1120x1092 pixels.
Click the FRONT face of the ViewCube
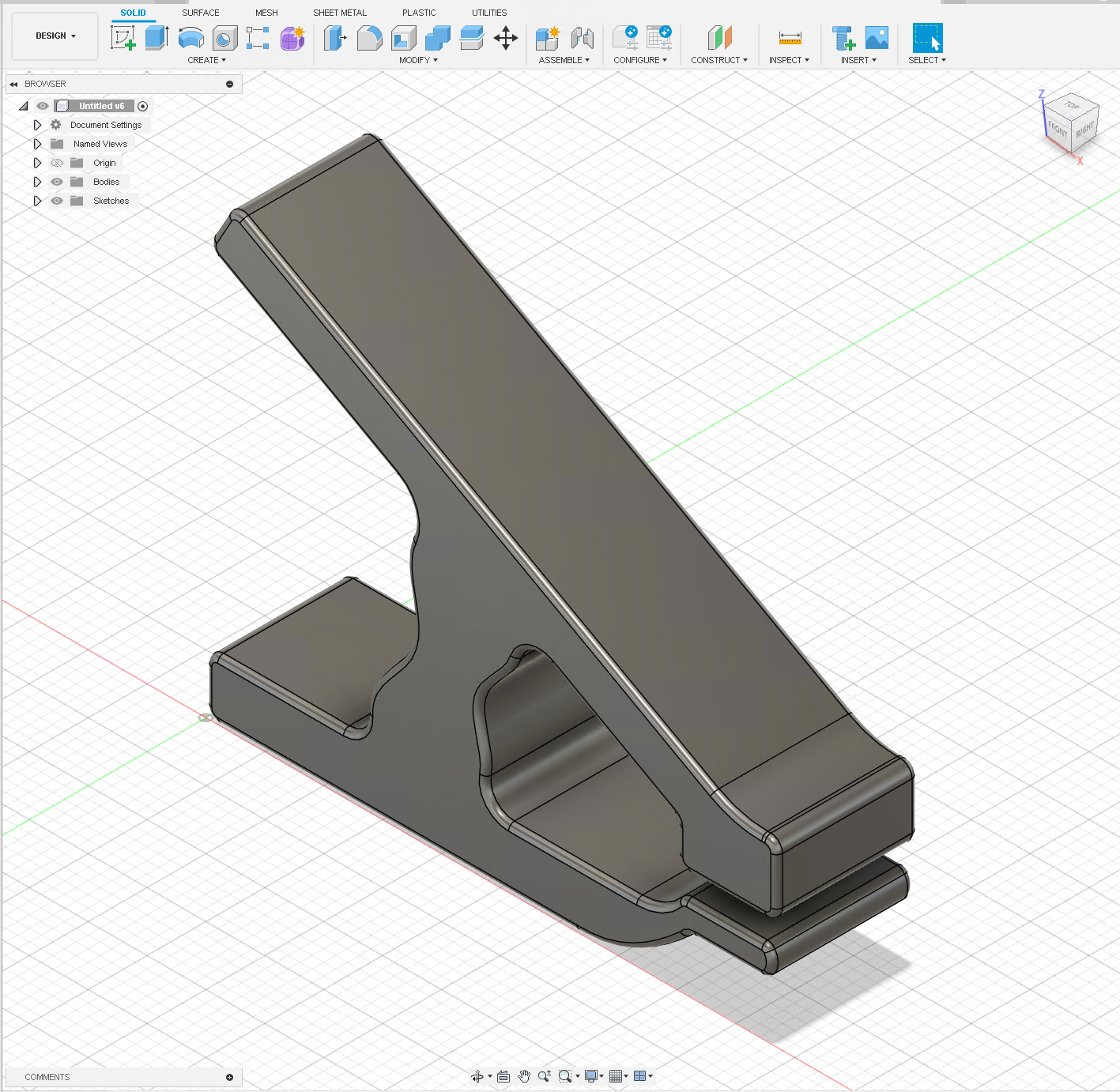(x=1058, y=129)
